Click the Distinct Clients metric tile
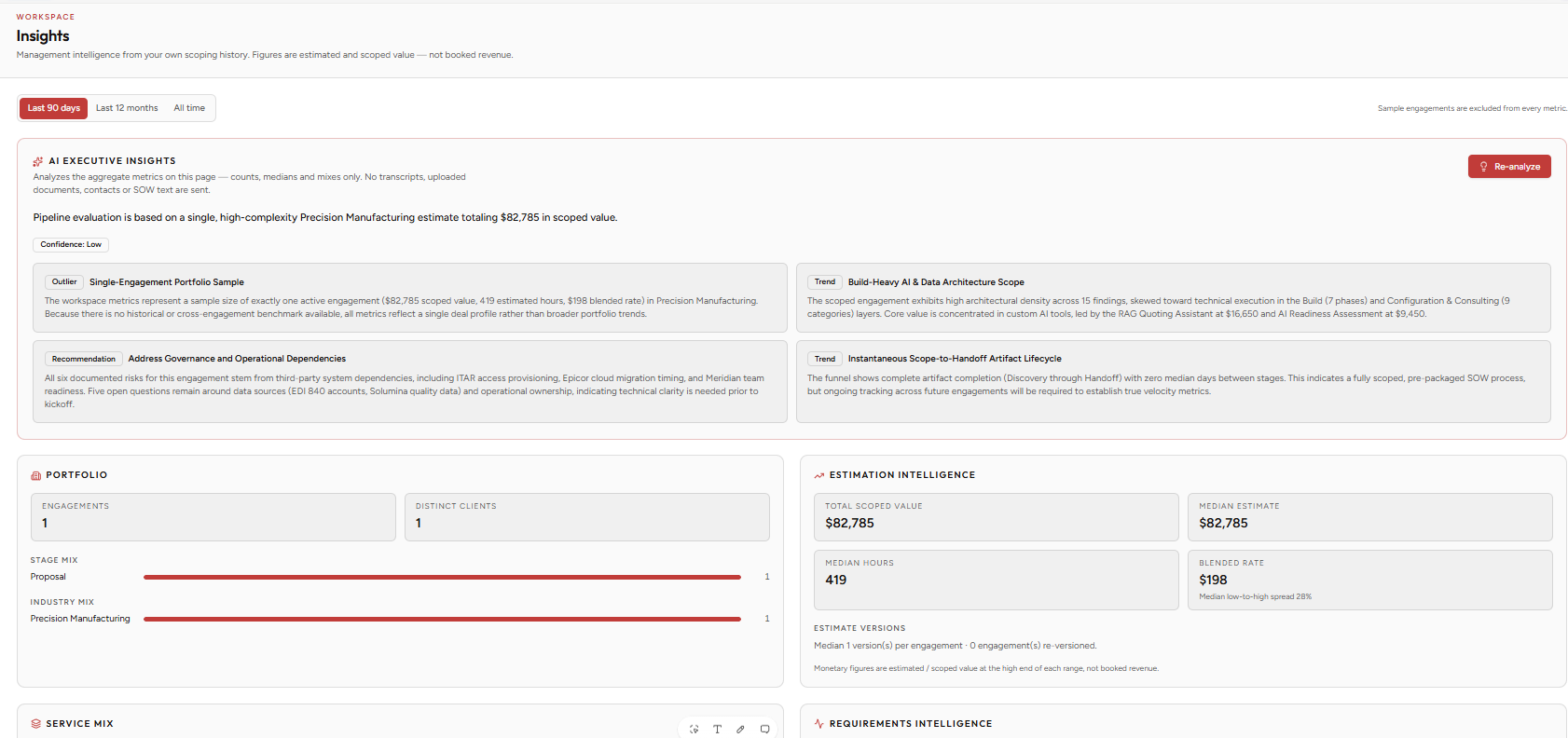Viewport: 1568px width, 738px height. coord(587,517)
